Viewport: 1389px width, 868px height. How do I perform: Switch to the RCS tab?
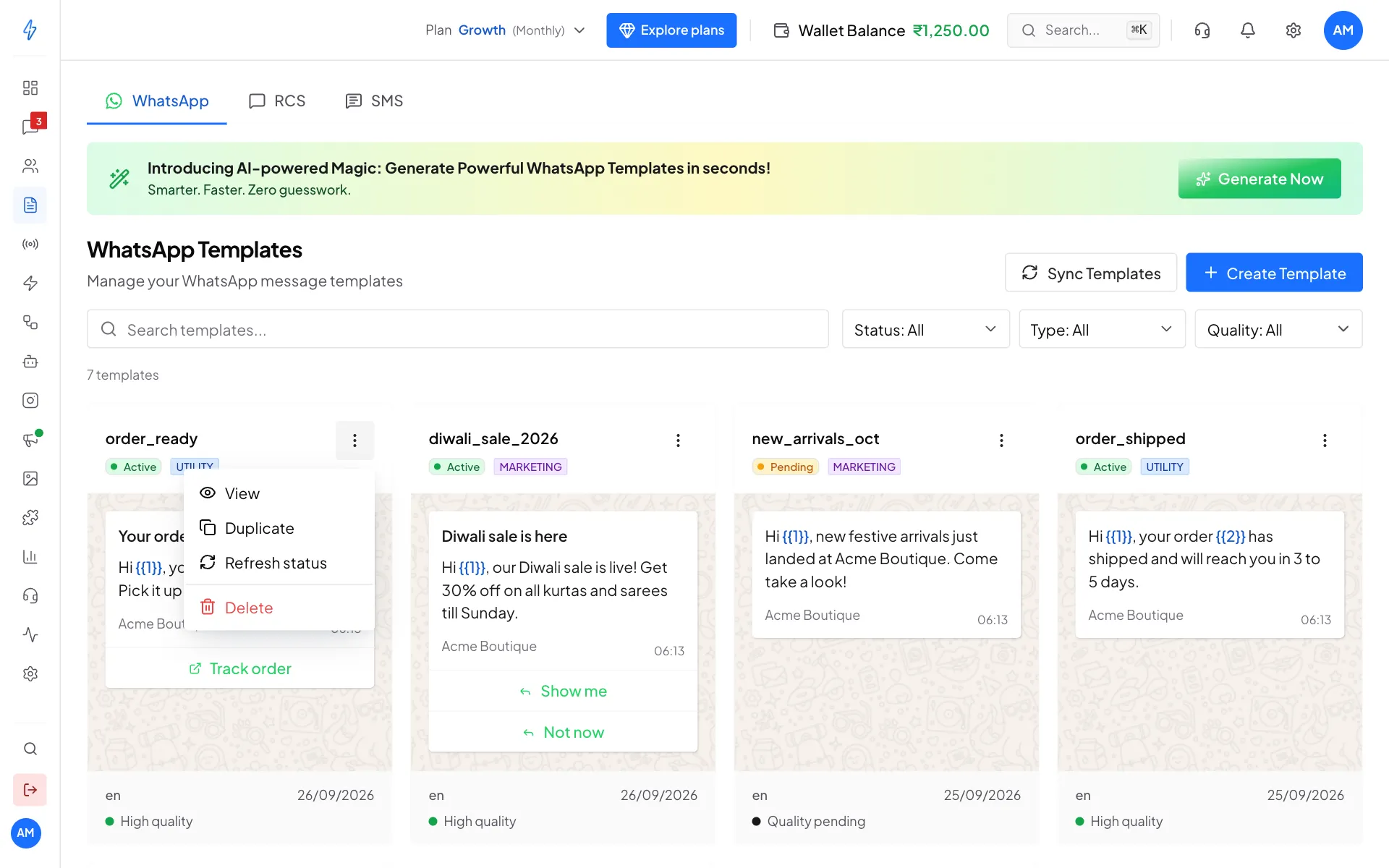click(277, 101)
